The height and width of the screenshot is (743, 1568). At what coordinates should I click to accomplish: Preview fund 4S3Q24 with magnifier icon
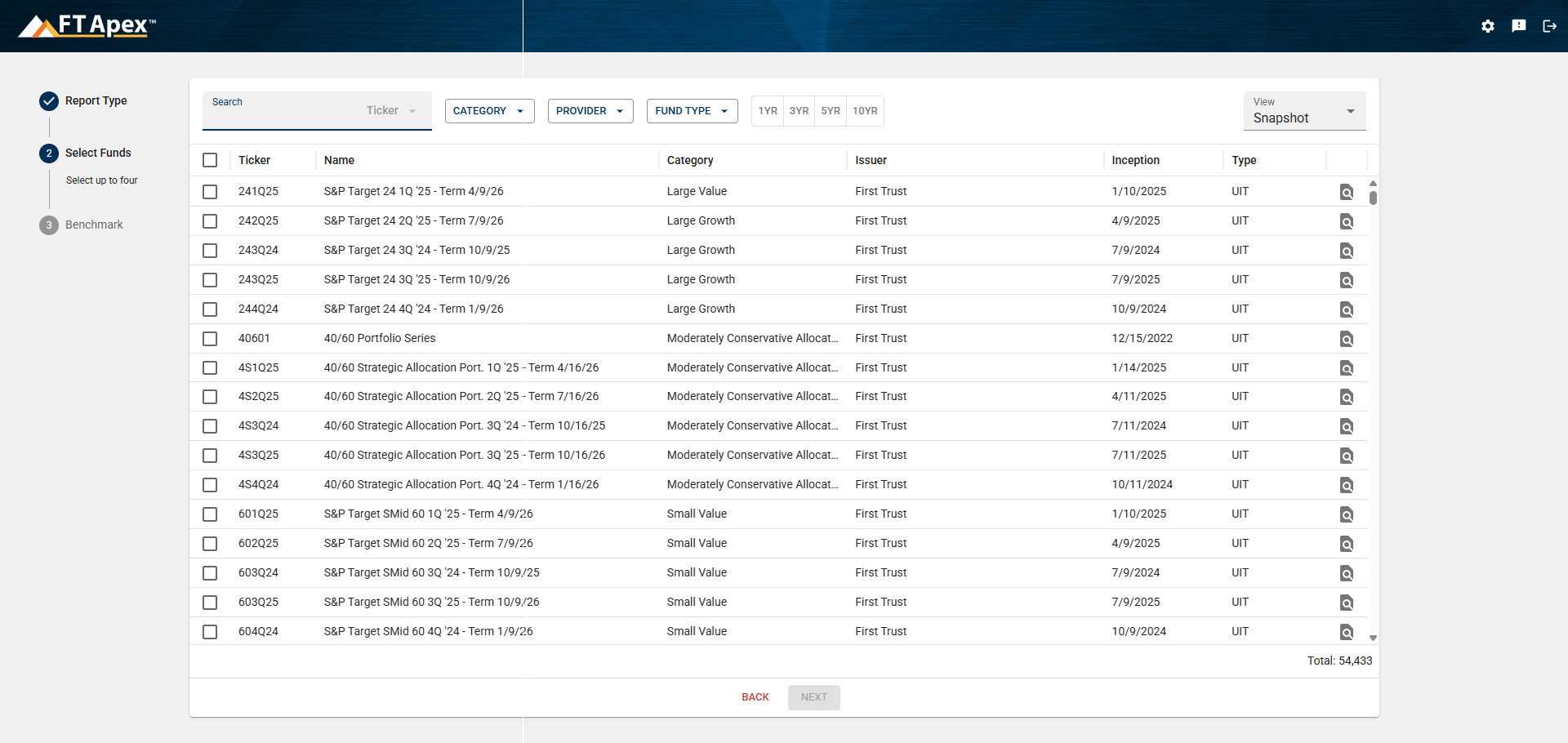[x=1347, y=426]
